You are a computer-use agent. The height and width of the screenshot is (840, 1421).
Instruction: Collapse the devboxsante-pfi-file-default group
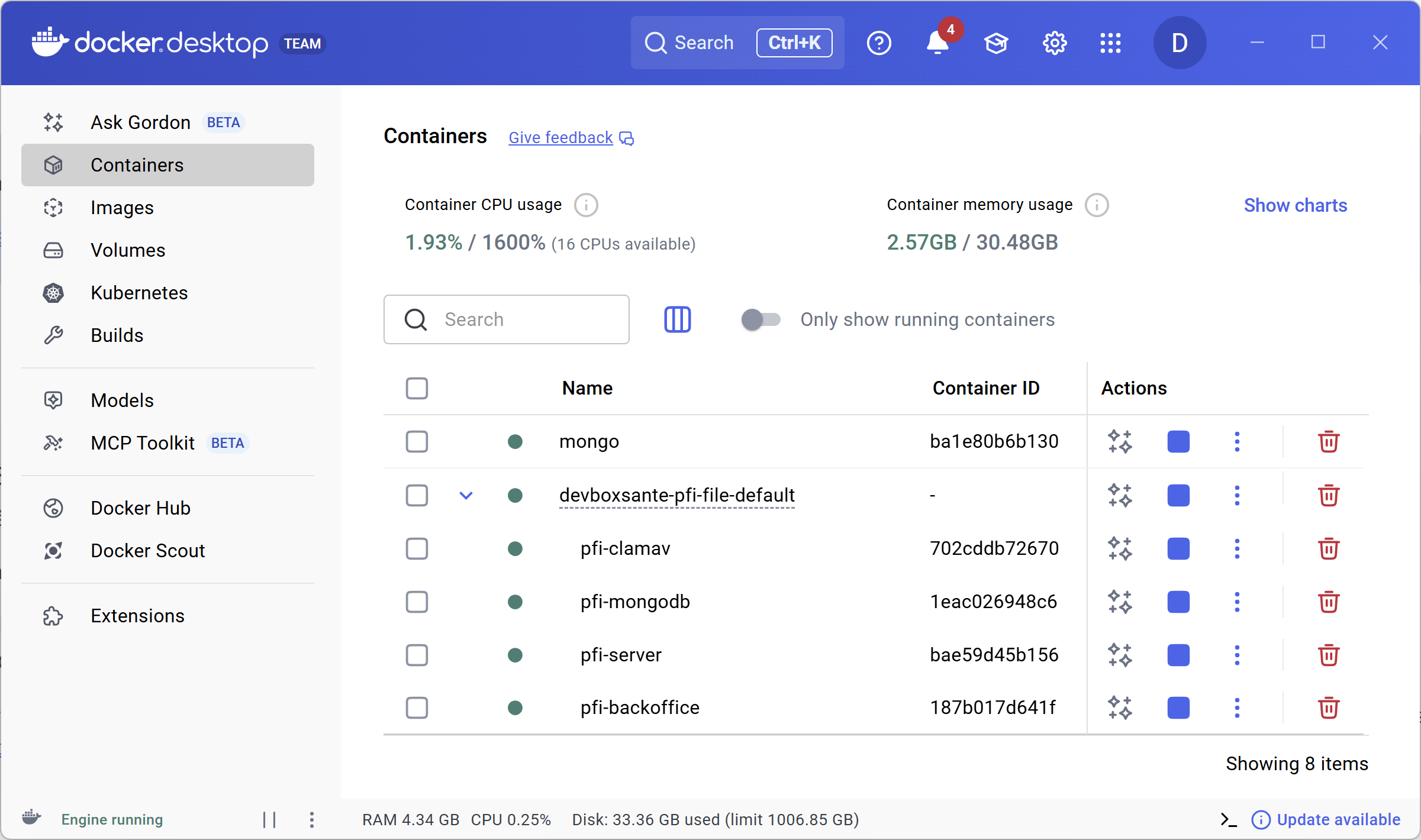tap(466, 495)
